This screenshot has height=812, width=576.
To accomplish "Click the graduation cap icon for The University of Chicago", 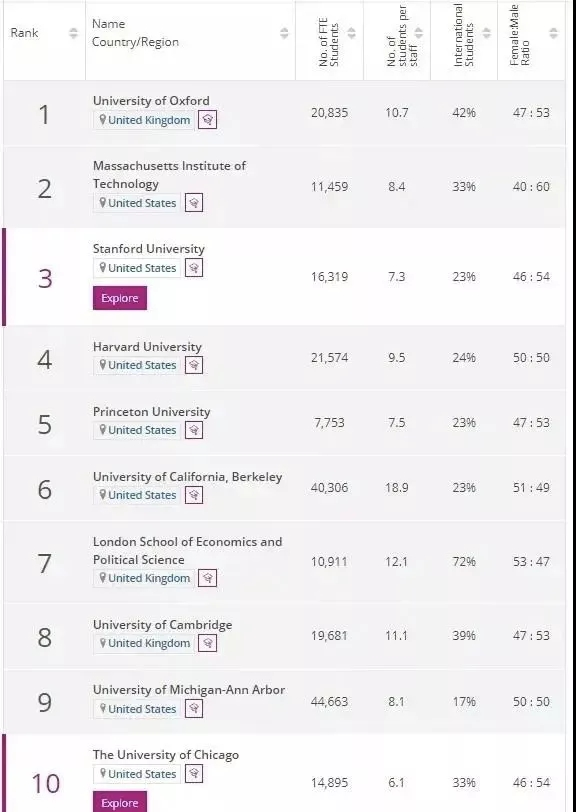I will [x=194, y=773].
